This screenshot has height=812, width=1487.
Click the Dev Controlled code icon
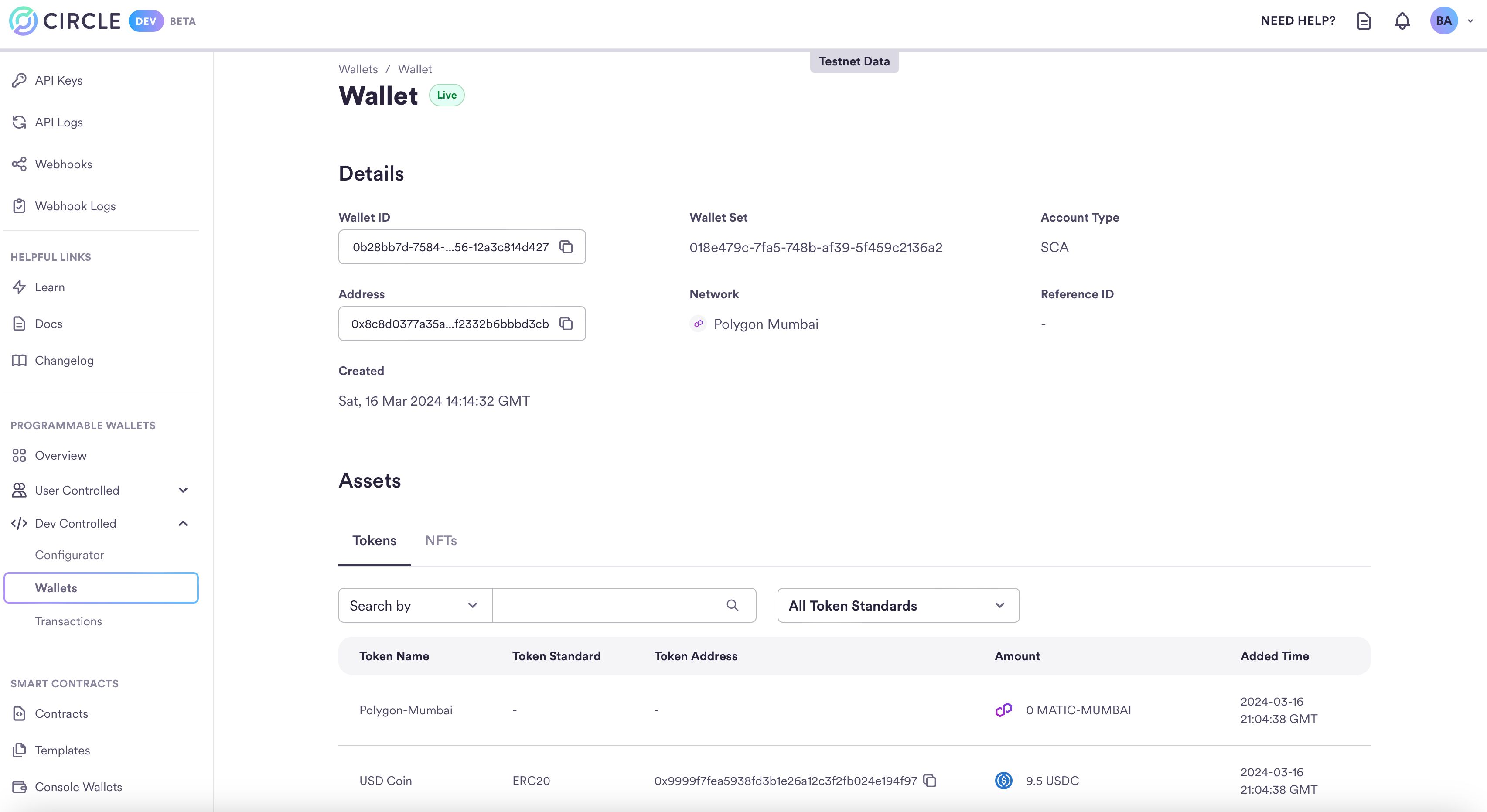(x=19, y=523)
